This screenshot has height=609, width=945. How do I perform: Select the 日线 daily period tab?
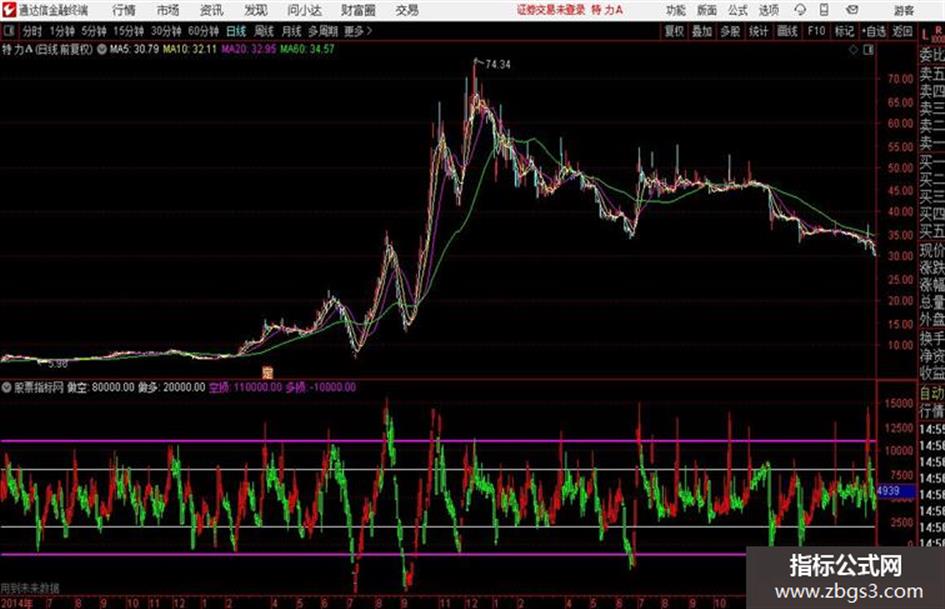tap(236, 31)
